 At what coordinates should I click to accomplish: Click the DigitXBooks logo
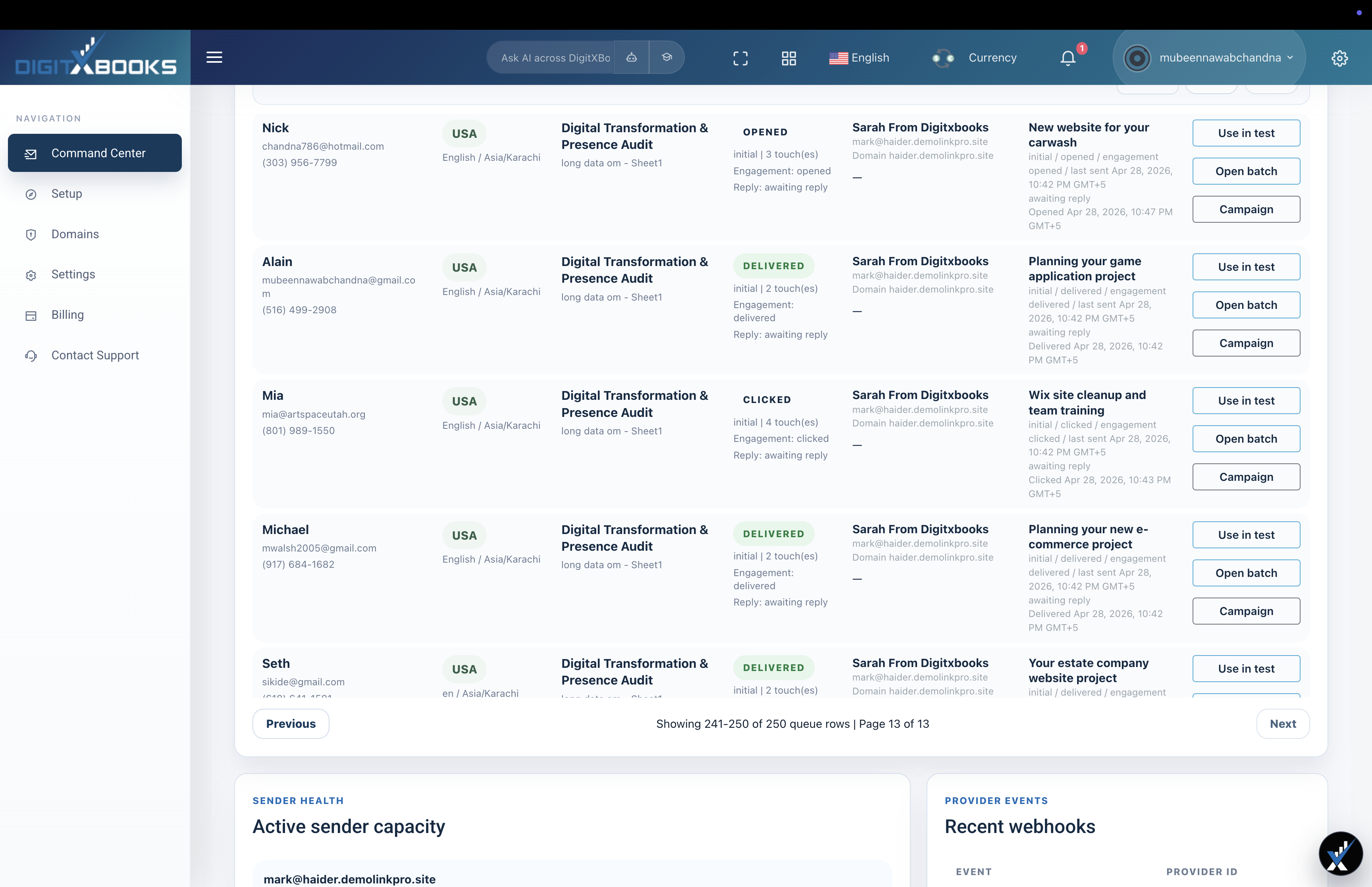(96, 58)
